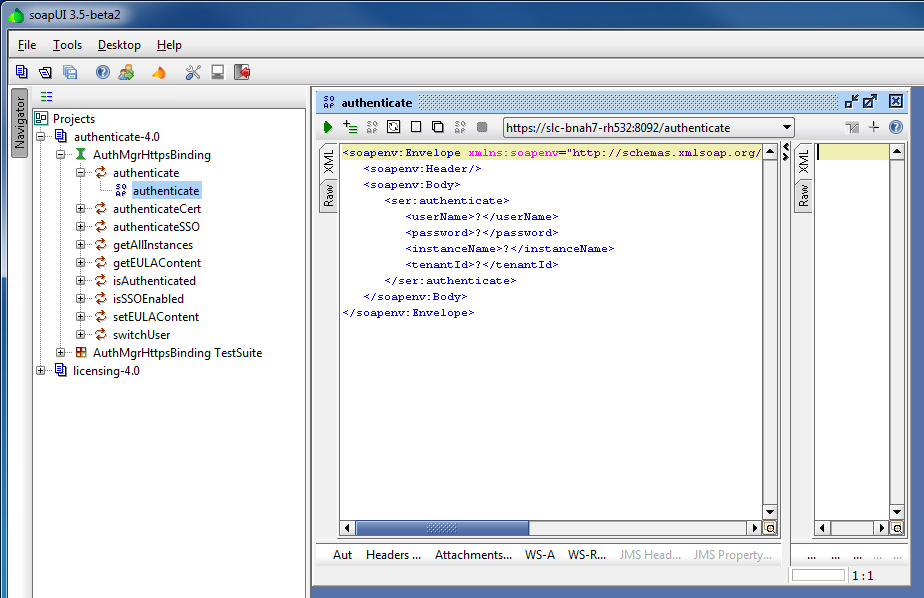Expand the isSSOEnabled operation
Image resolution: width=924 pixels, height=598 pixels.
click(81, 299)
